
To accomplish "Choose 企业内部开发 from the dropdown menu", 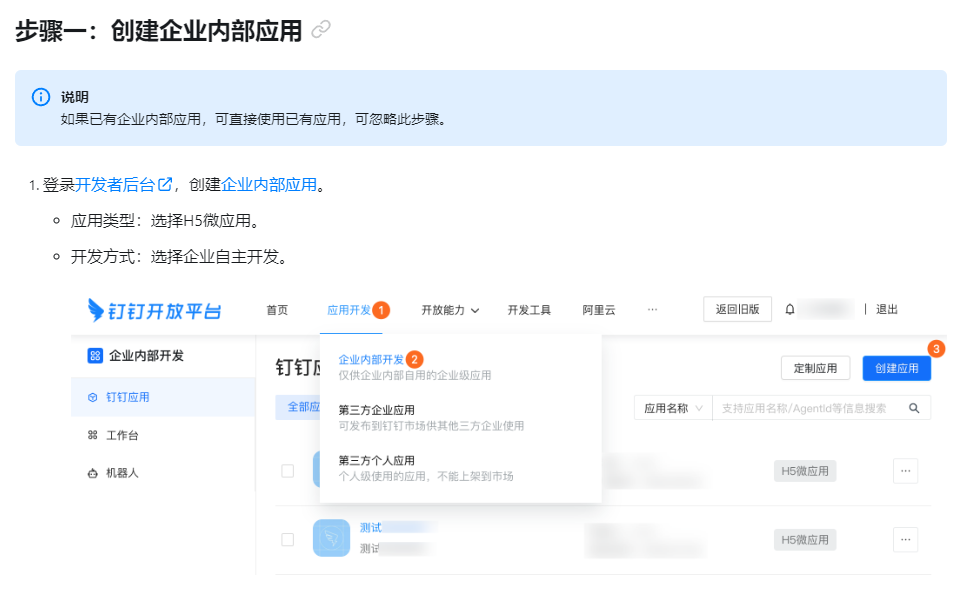I will coord(371,359).
